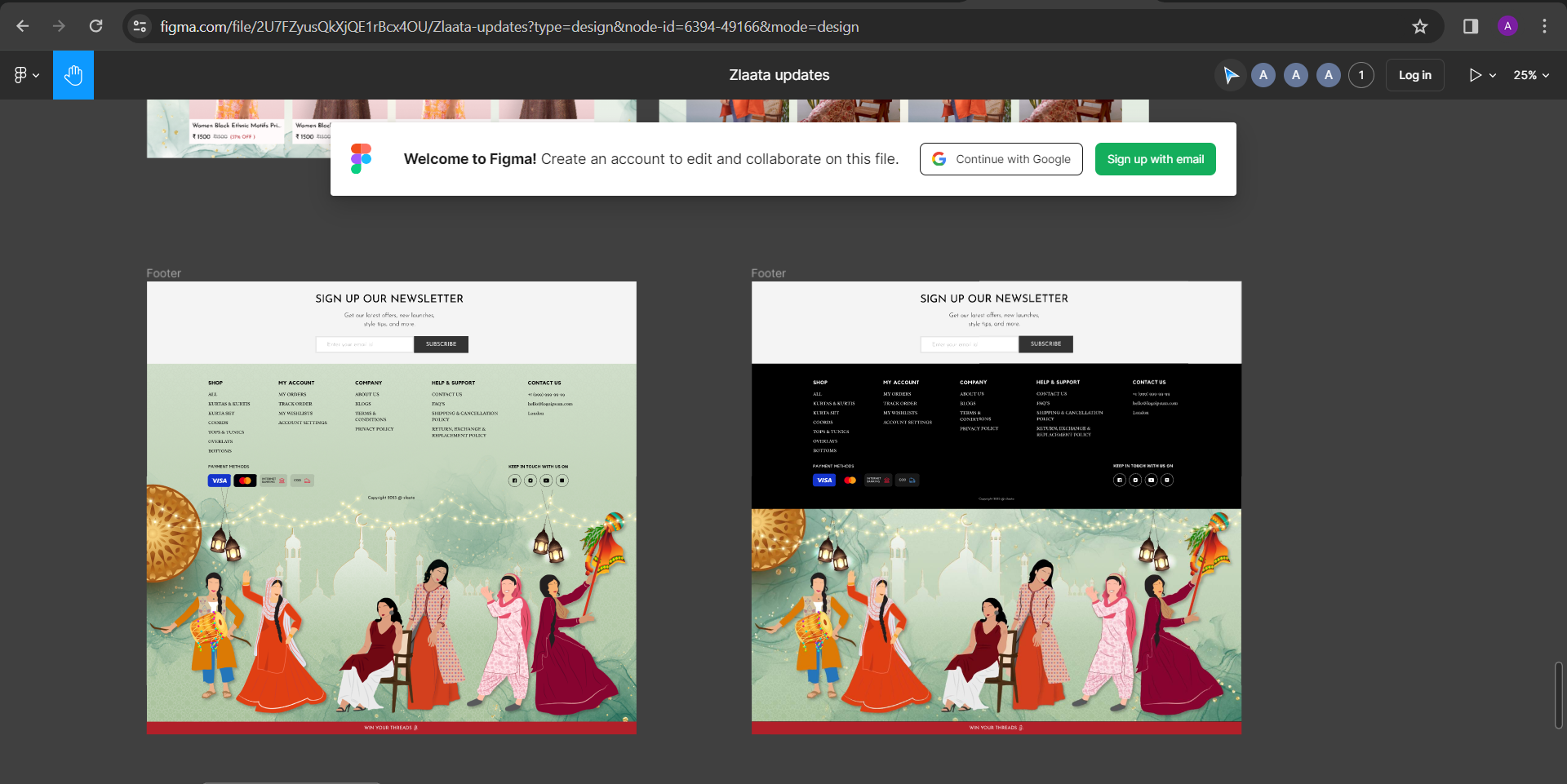Select the left Footer frame label
Screen dimensions: 1567x784
pos(163,273)
